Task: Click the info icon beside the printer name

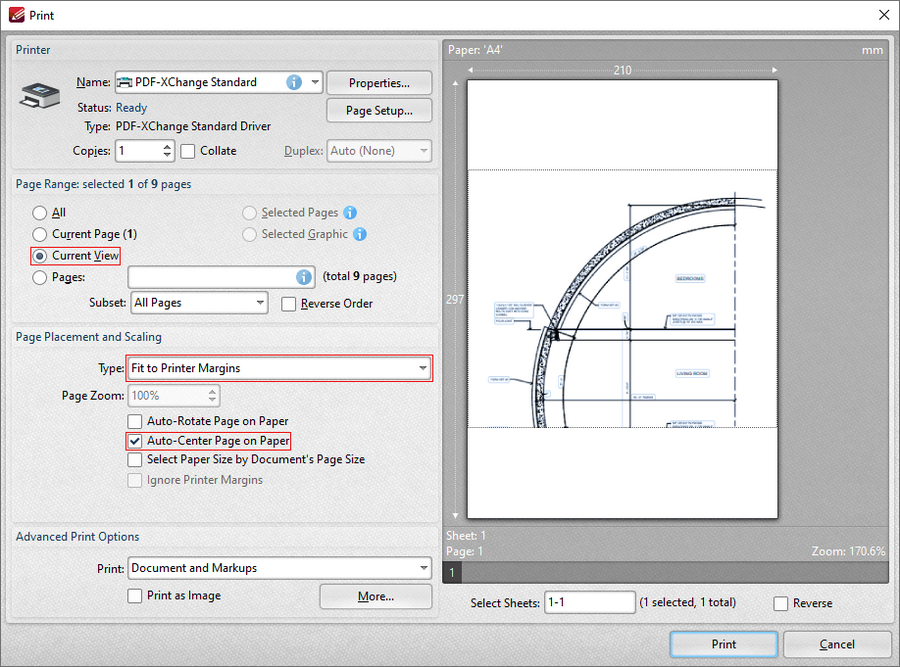Action: pos(294,83)
